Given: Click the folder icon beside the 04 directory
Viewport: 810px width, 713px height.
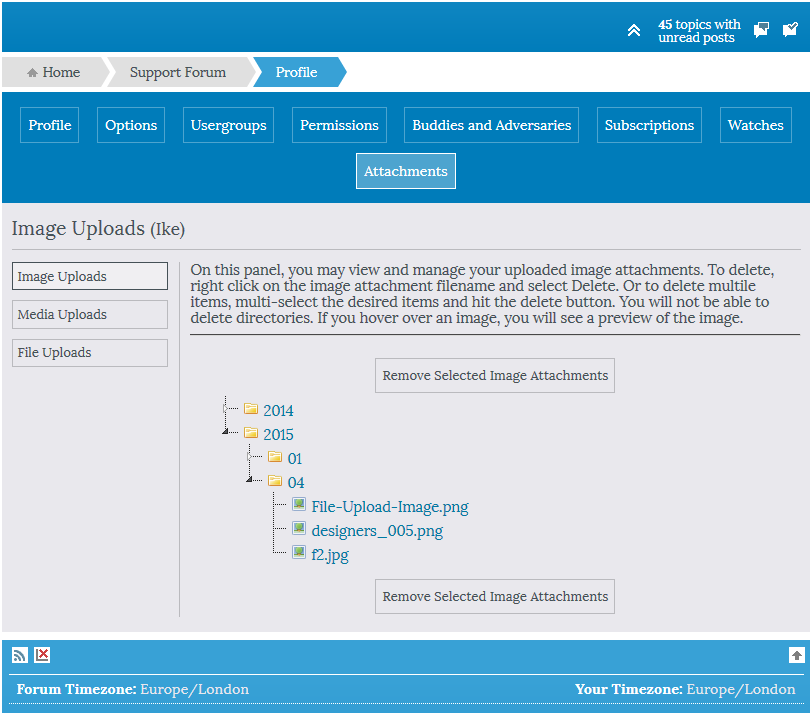Looking at the screenshot, I should pos(275,481).
